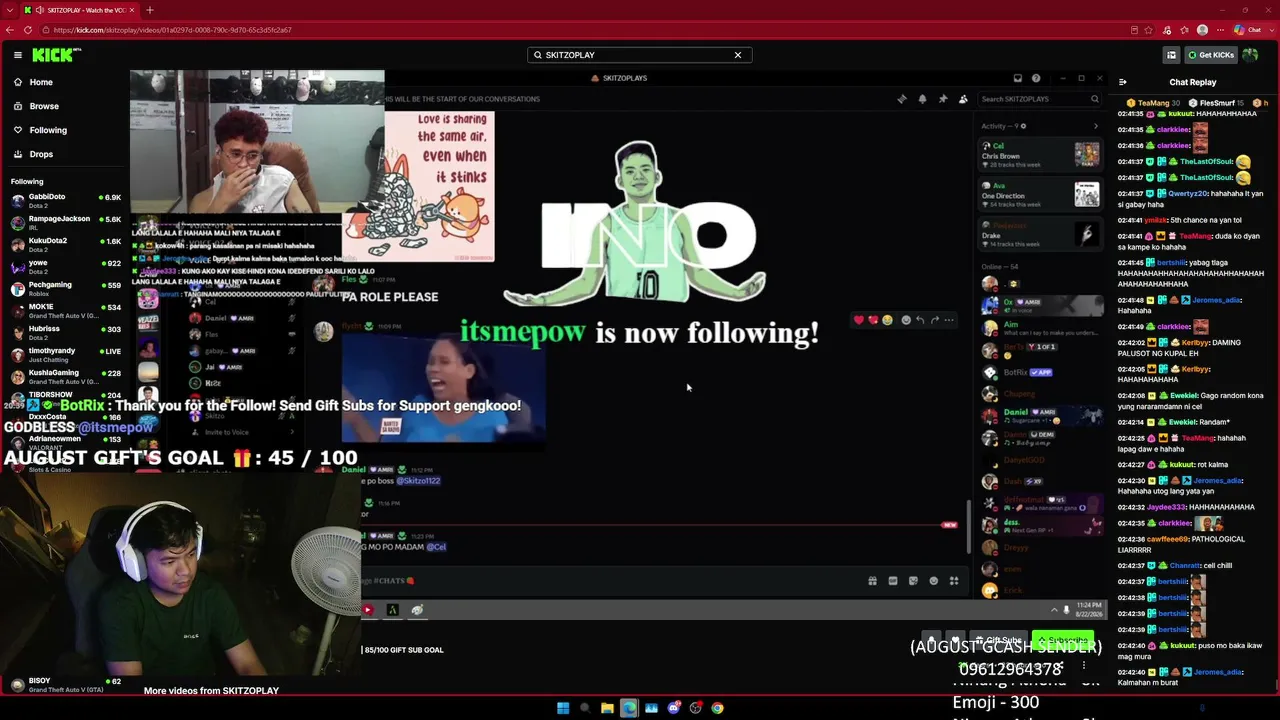Open timothyrandy channel in Following list
The height and width of the screenshot is (720, 1280).
[65, 354]
